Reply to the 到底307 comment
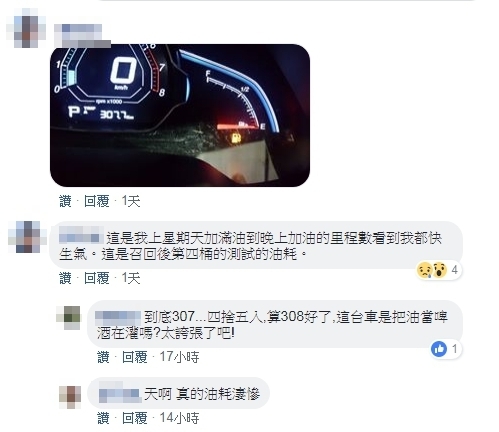 coord(135,357)
